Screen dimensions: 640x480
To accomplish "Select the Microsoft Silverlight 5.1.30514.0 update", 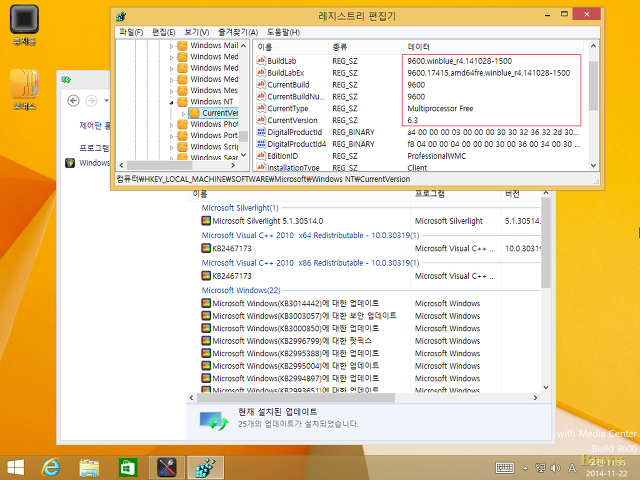I will (x=267, y=221).
